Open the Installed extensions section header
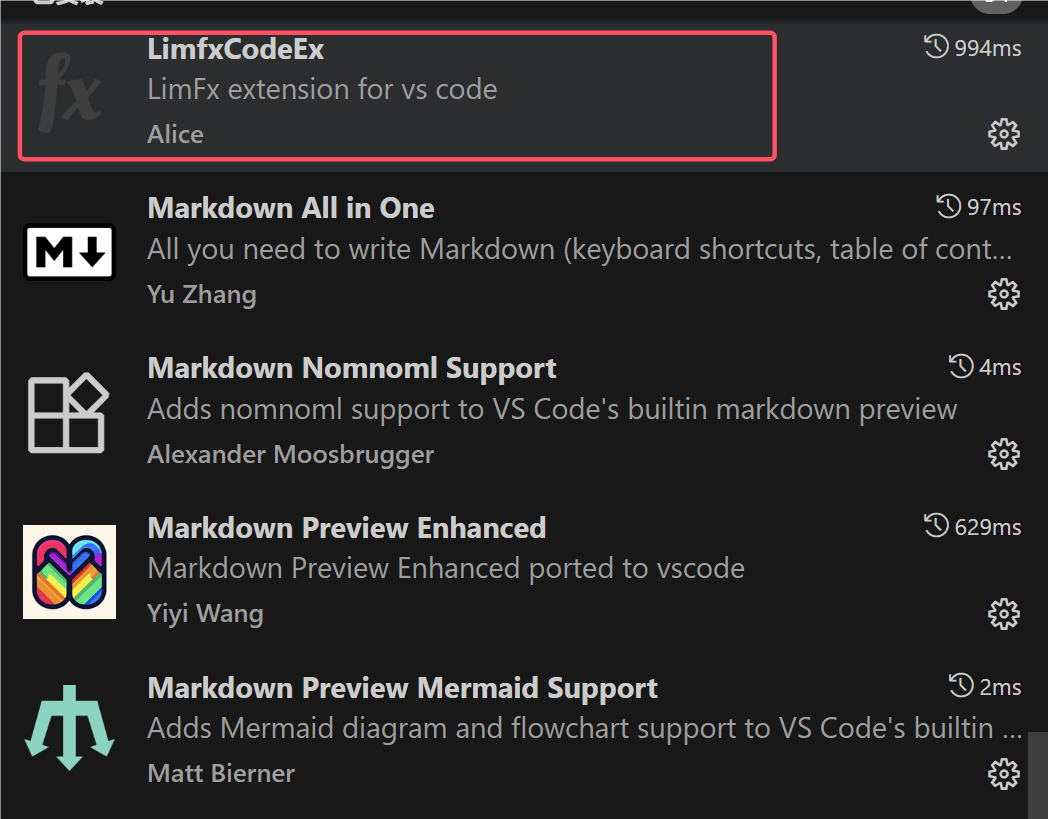Viewport: 1048px width, 819px height. pyautogui.click(x=60, y=5)
